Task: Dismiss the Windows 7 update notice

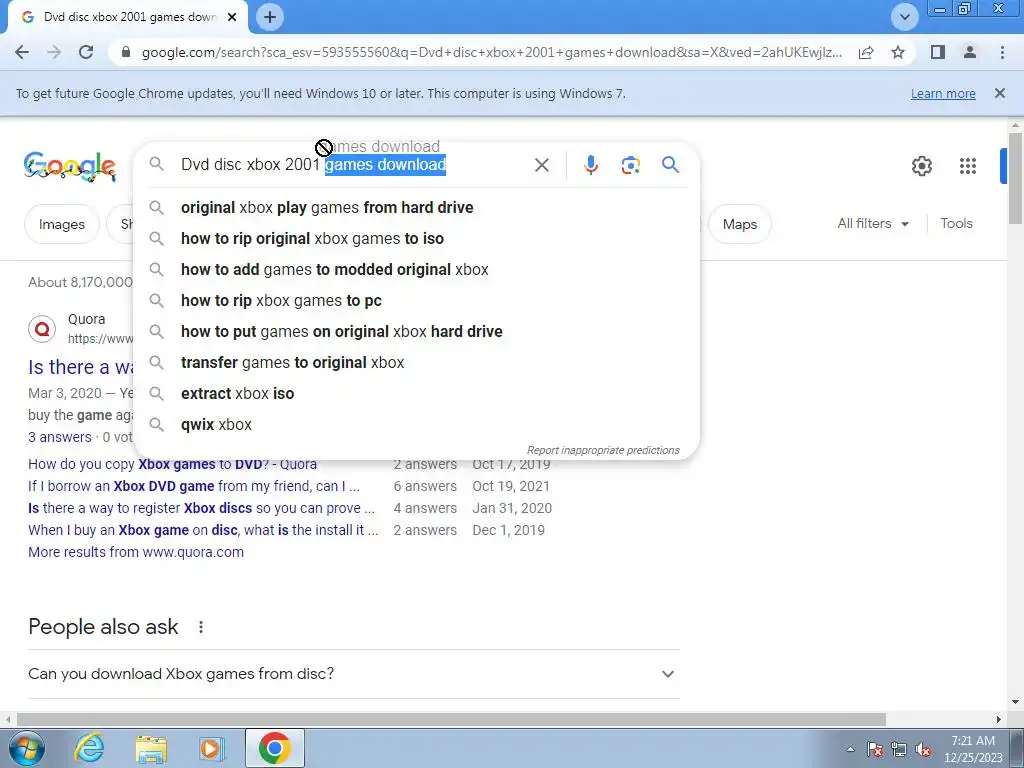Action: tap(999, 93)
